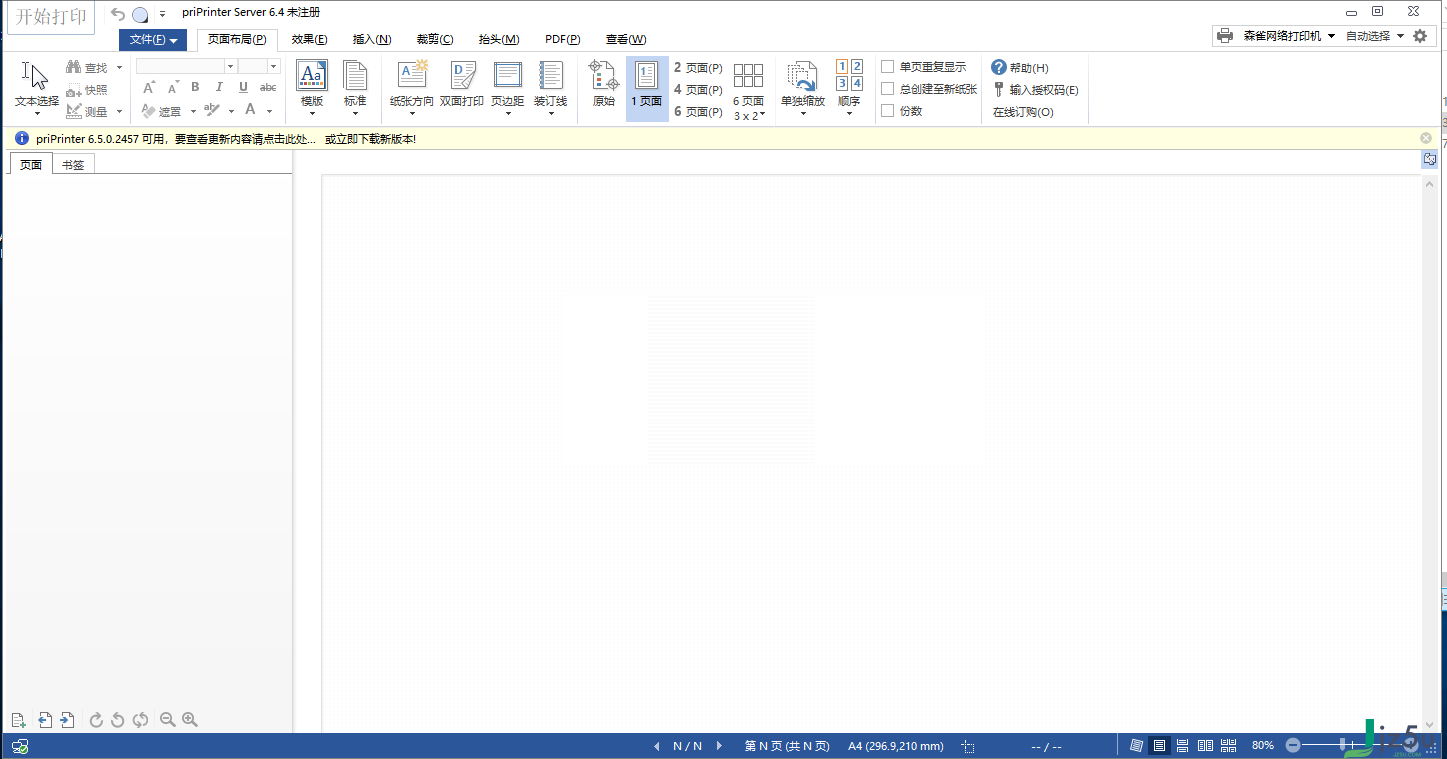Switch to the PDF(P) tab
Image resolution: width=1447 pixels, height=759 pixels.
click(x=563, y=40)
